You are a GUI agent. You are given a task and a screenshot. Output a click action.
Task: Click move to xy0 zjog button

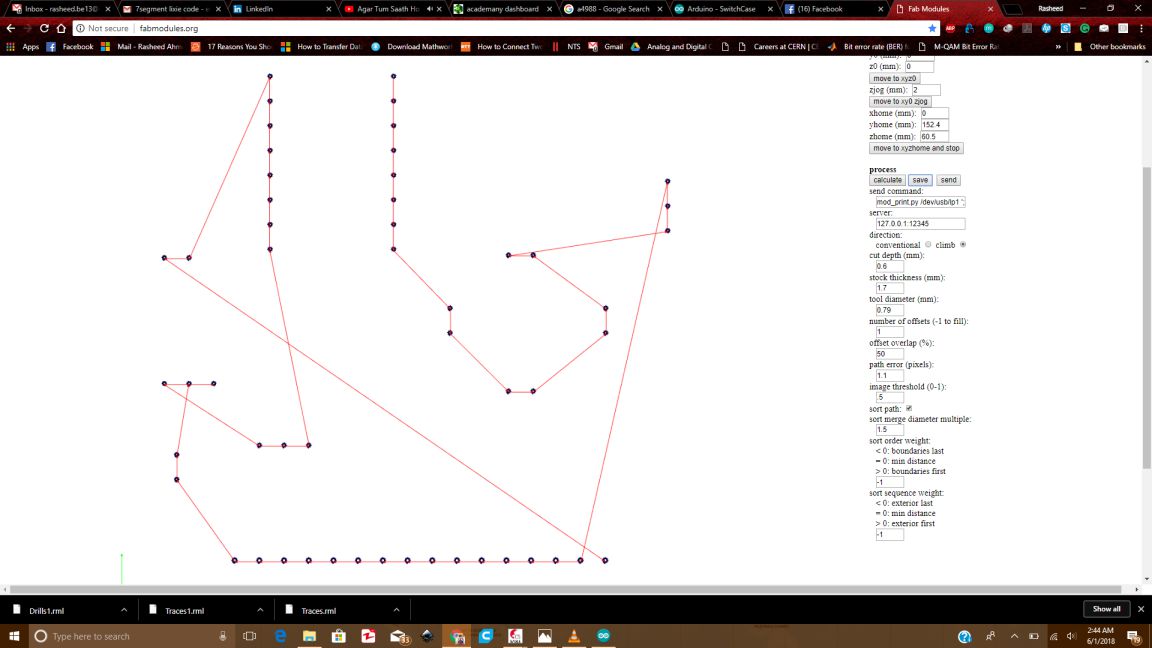tap(900, 101)
